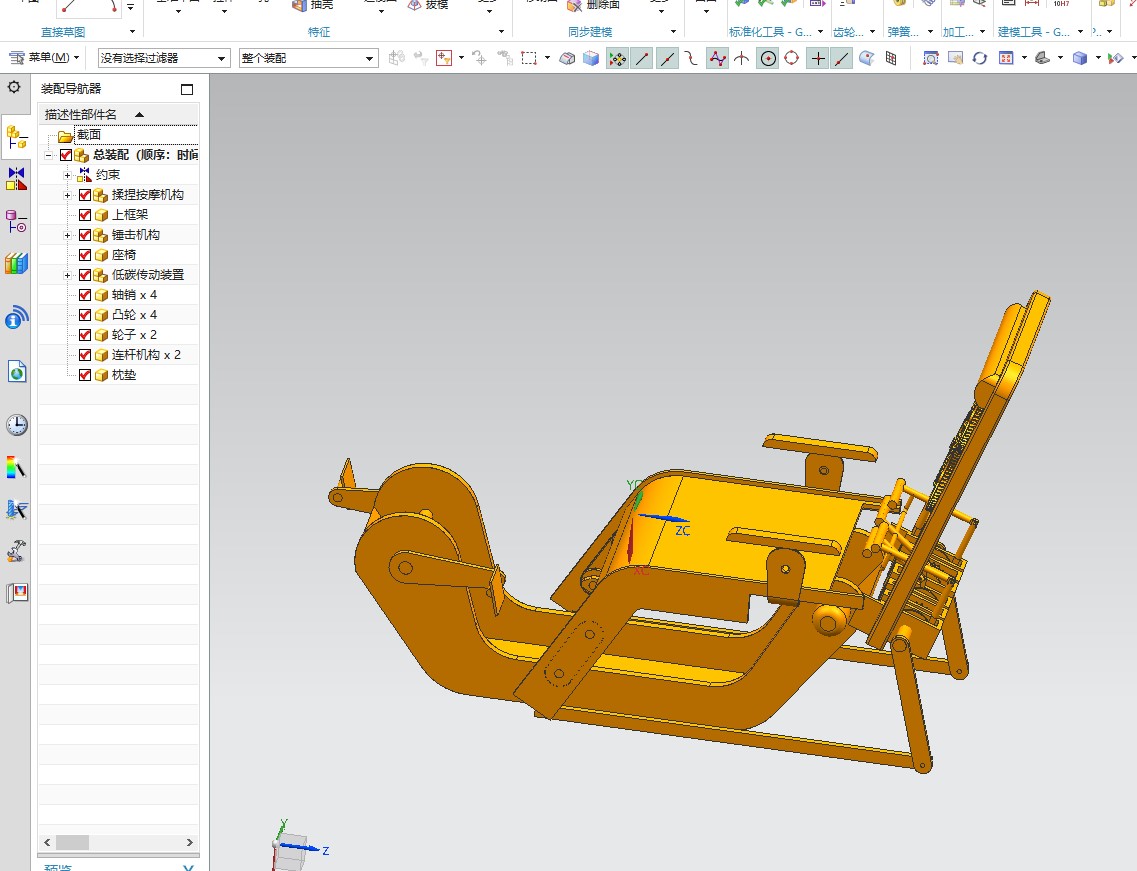The height and width of the screenshot is (871, 1137).
Task: Toggle Enable Snap Point icon
Action: point(617,59)
